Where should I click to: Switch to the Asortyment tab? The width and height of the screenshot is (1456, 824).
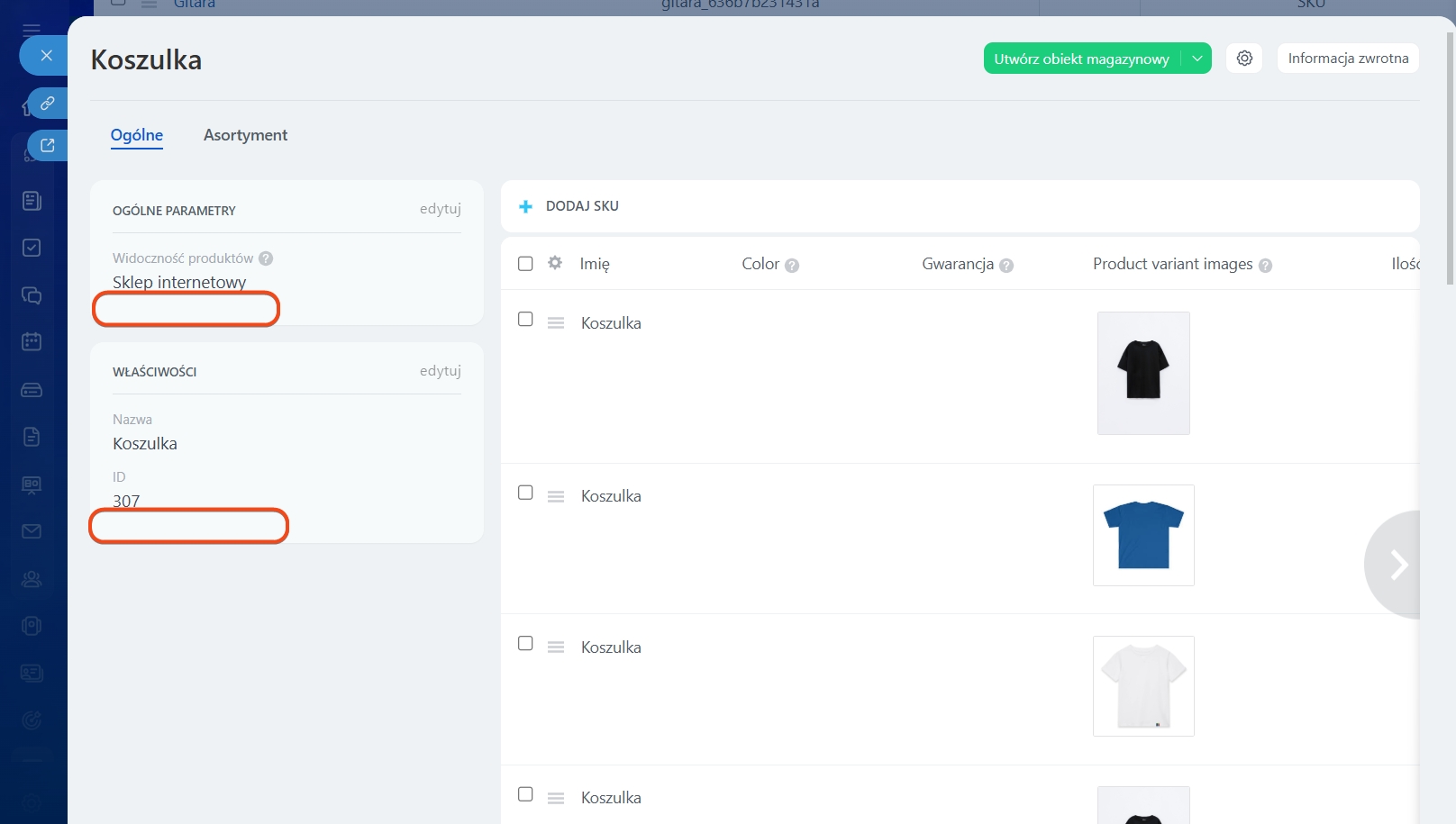245,135
